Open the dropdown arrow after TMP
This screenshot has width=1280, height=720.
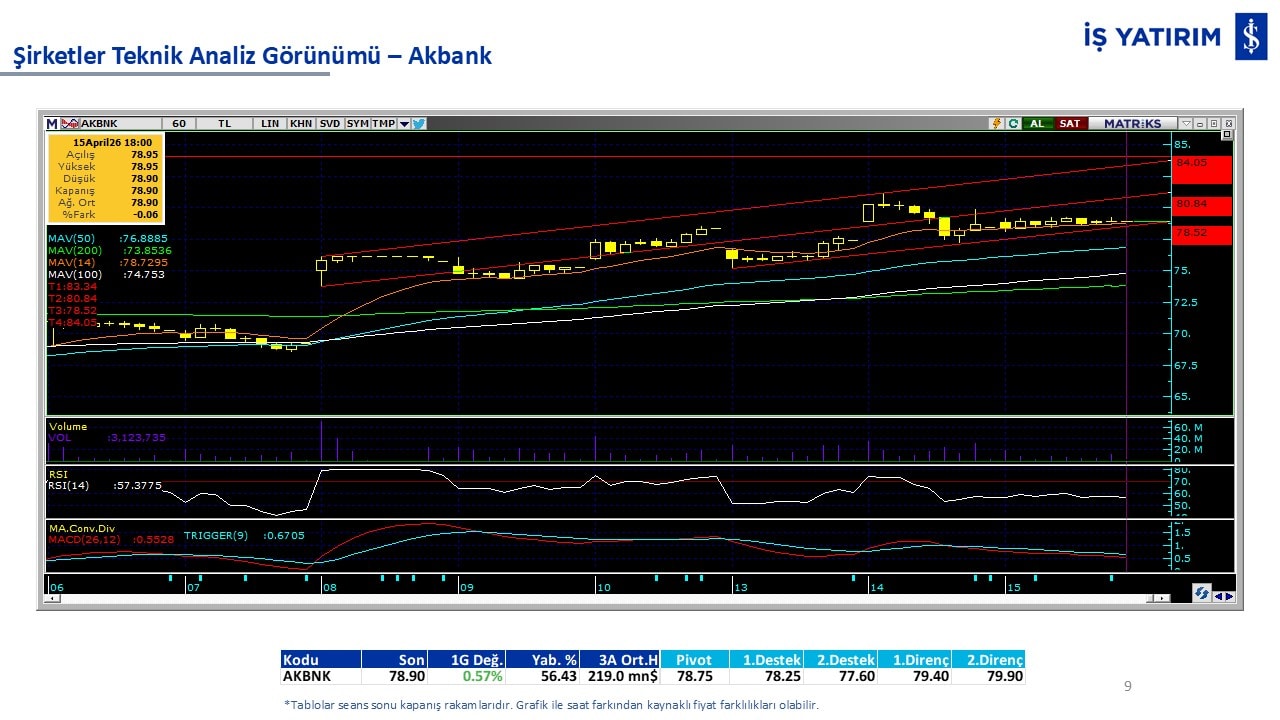tap(404, 124)
